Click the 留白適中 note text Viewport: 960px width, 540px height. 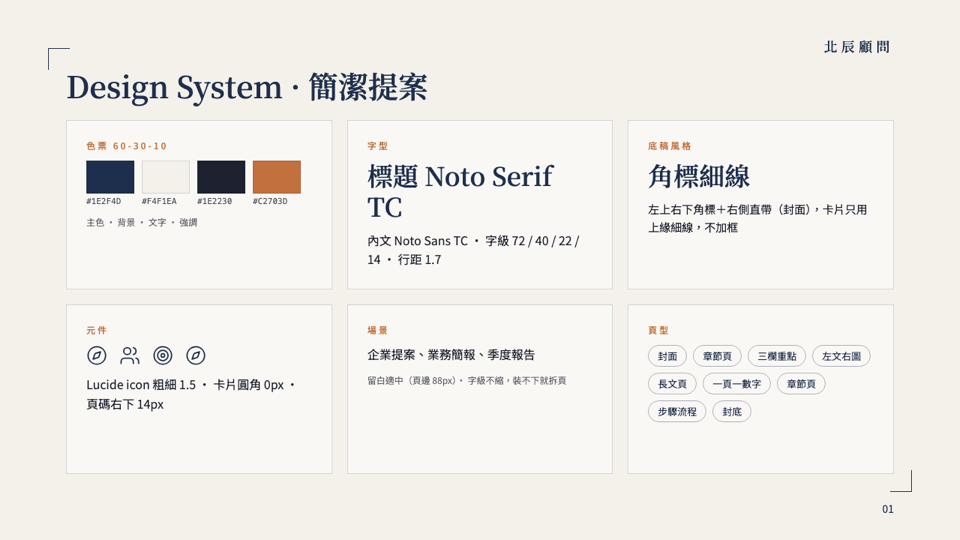coord(467,380)
